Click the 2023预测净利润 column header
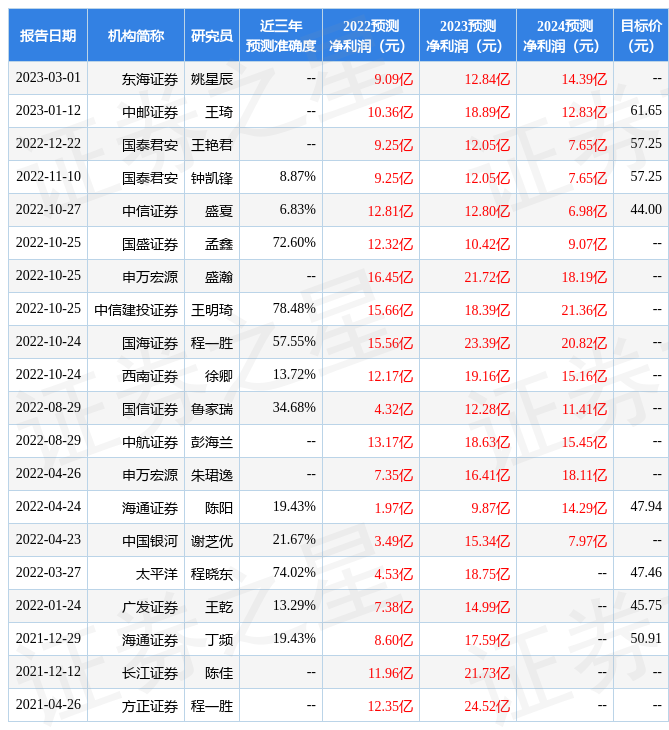The height and width of the screenshot is (730, 669). pyautogui.click(x=467, y=35)
